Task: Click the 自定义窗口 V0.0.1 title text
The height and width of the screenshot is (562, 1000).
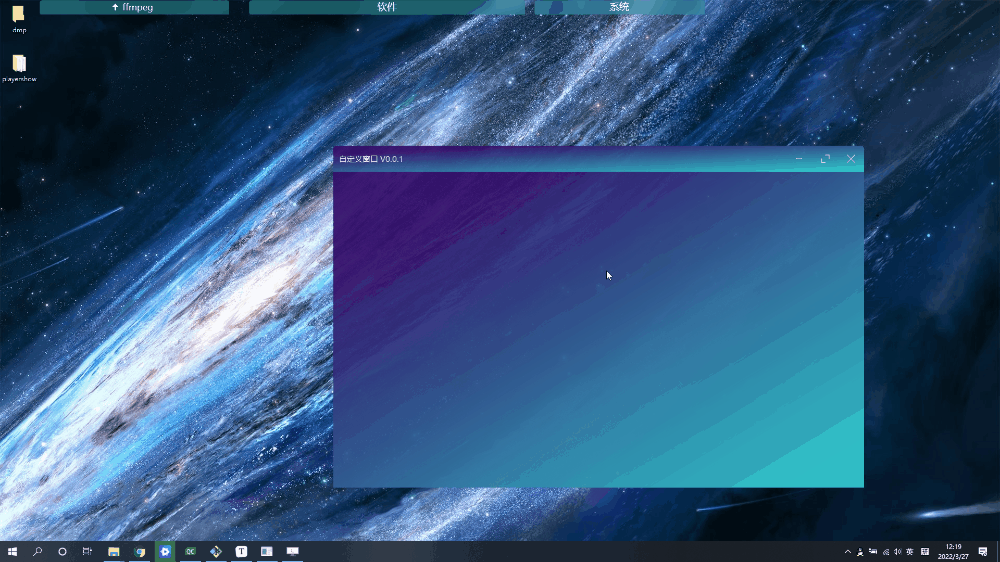Action: click(x=371, y=159)
